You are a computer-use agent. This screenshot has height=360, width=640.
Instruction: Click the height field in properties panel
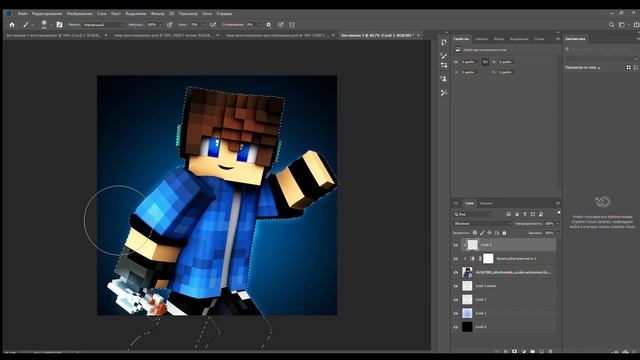(506, 62)
